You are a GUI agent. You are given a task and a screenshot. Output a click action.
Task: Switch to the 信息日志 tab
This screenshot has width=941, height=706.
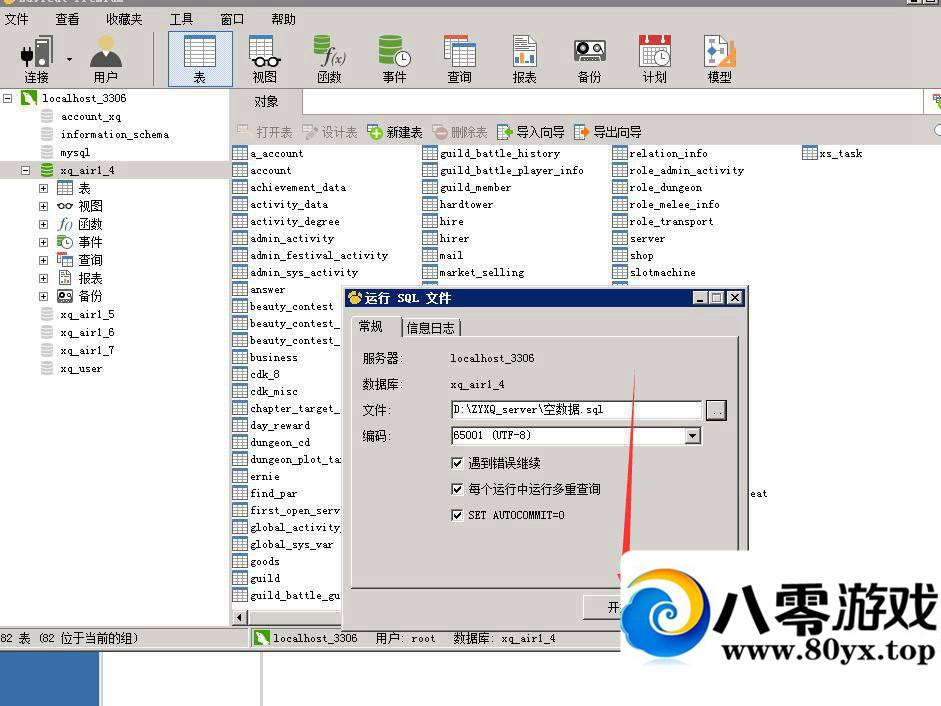coord(430,328)
